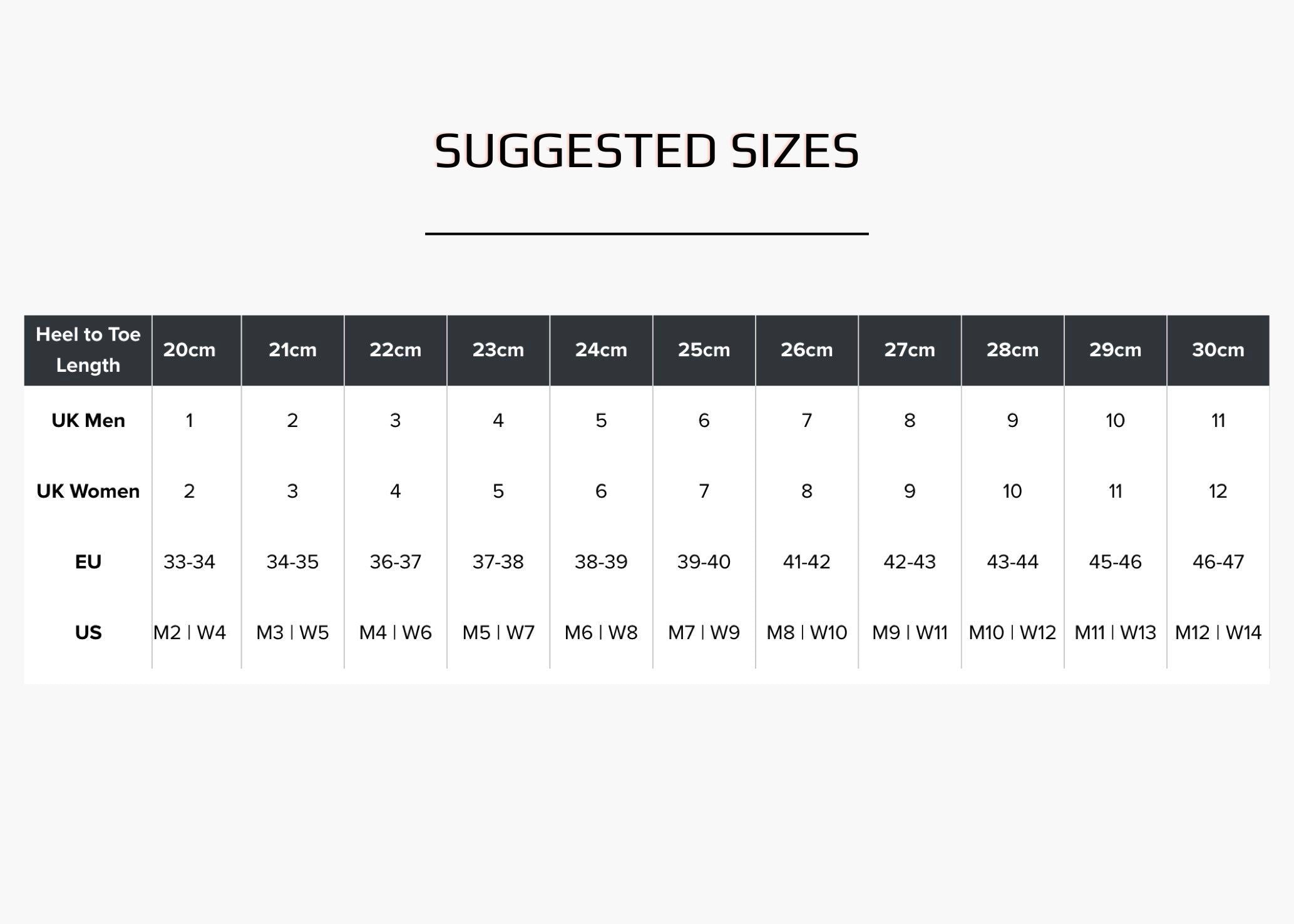Select the 25cm column header
This screenshot has height=924, width=1294.
tap(704, 350)
